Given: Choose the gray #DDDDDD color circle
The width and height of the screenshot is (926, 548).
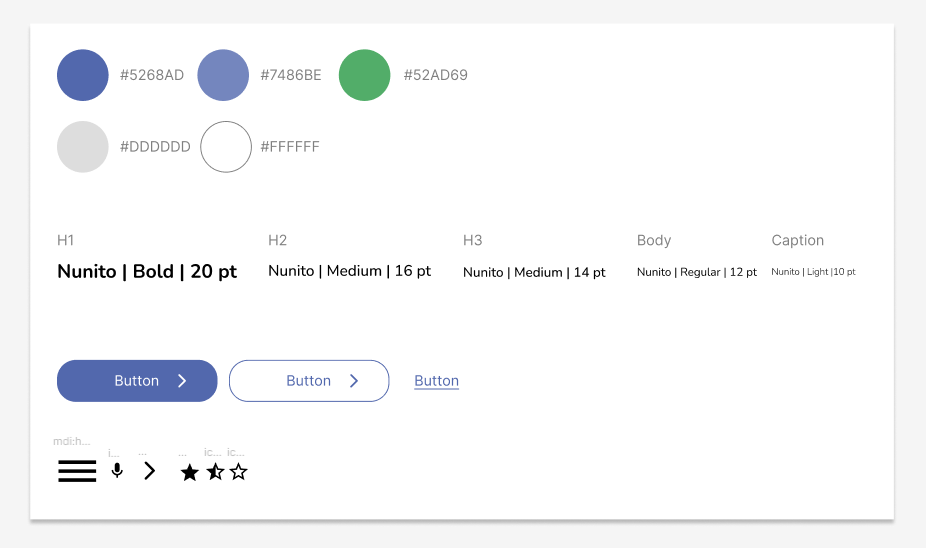Looking at the screenshot, I should (83, 147).
